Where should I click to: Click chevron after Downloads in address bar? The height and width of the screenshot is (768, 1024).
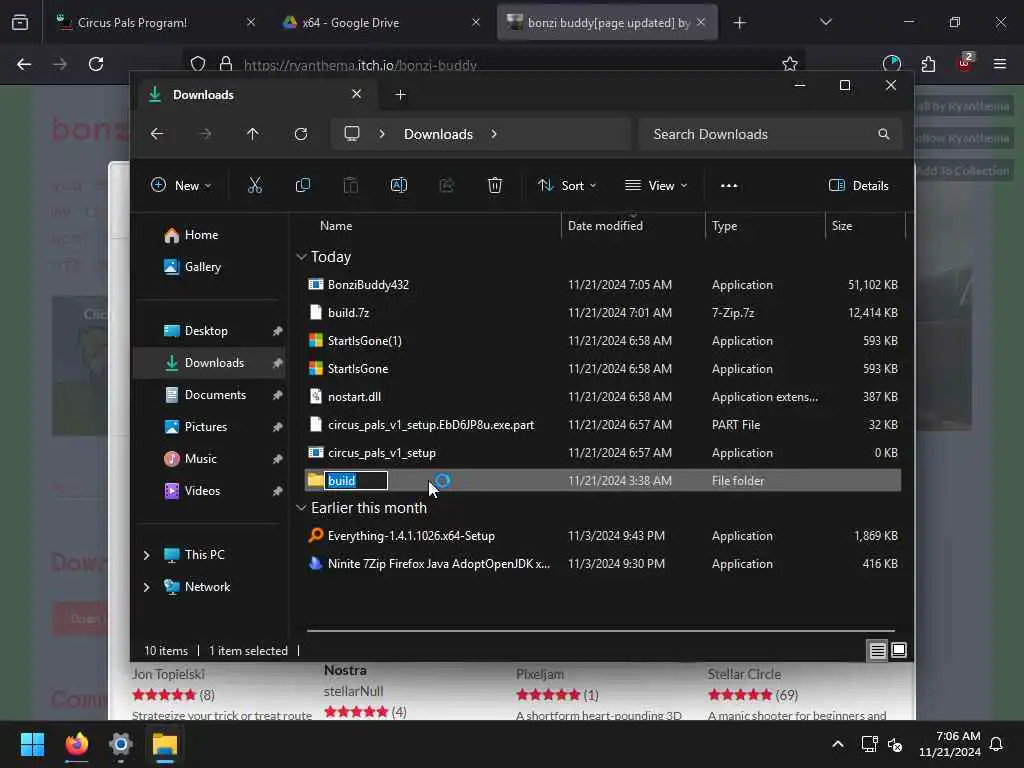coord(494,134)
